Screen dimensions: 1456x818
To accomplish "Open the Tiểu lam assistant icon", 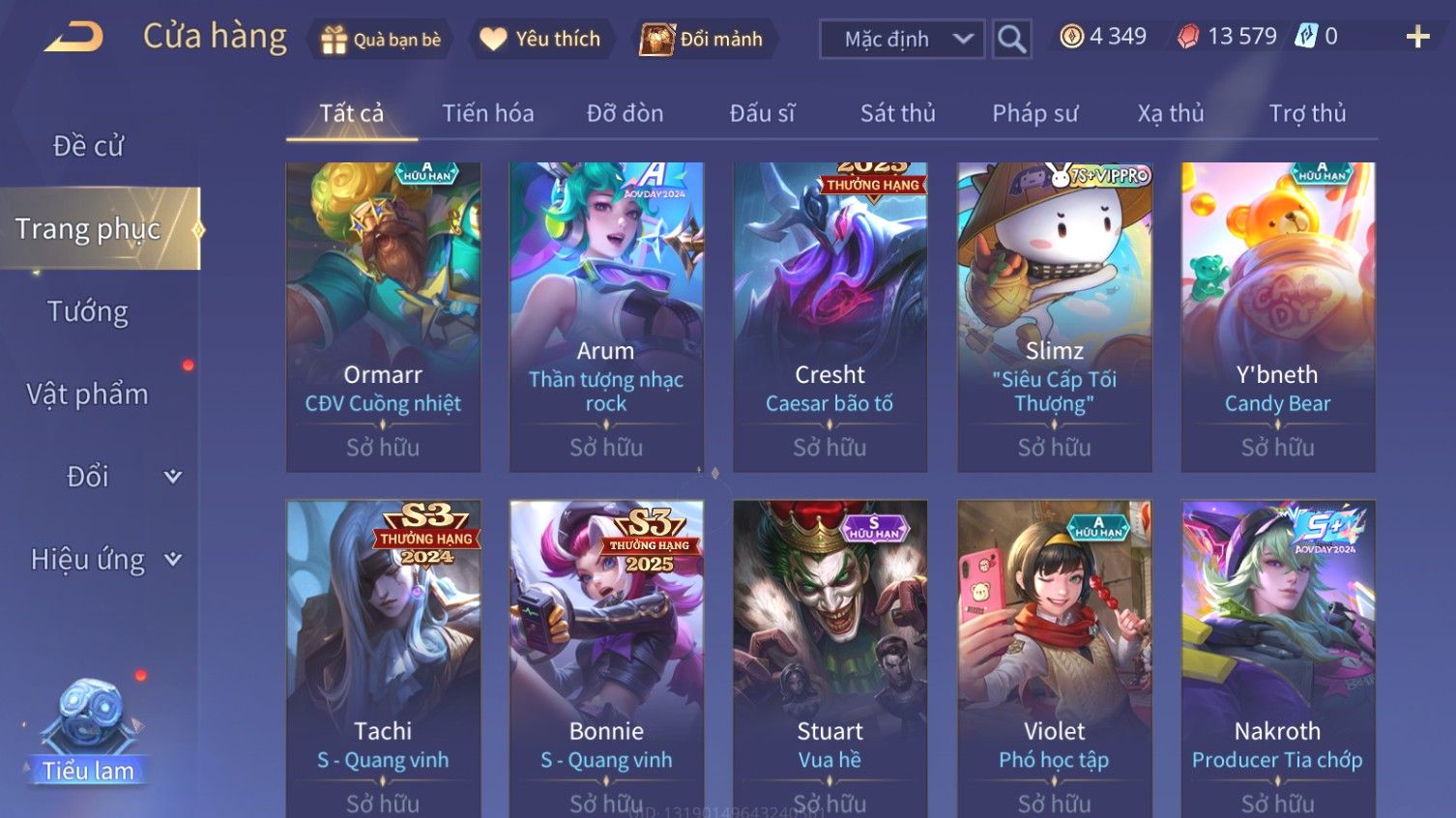I will click(88, 730).
